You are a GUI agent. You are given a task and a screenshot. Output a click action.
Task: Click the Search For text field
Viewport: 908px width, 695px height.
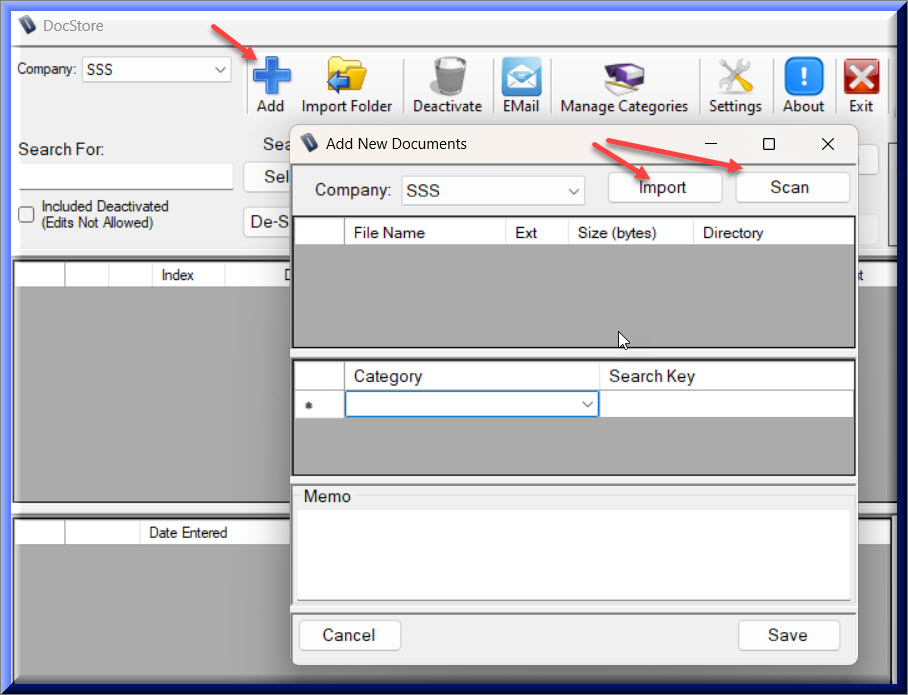tap(126, 177)
